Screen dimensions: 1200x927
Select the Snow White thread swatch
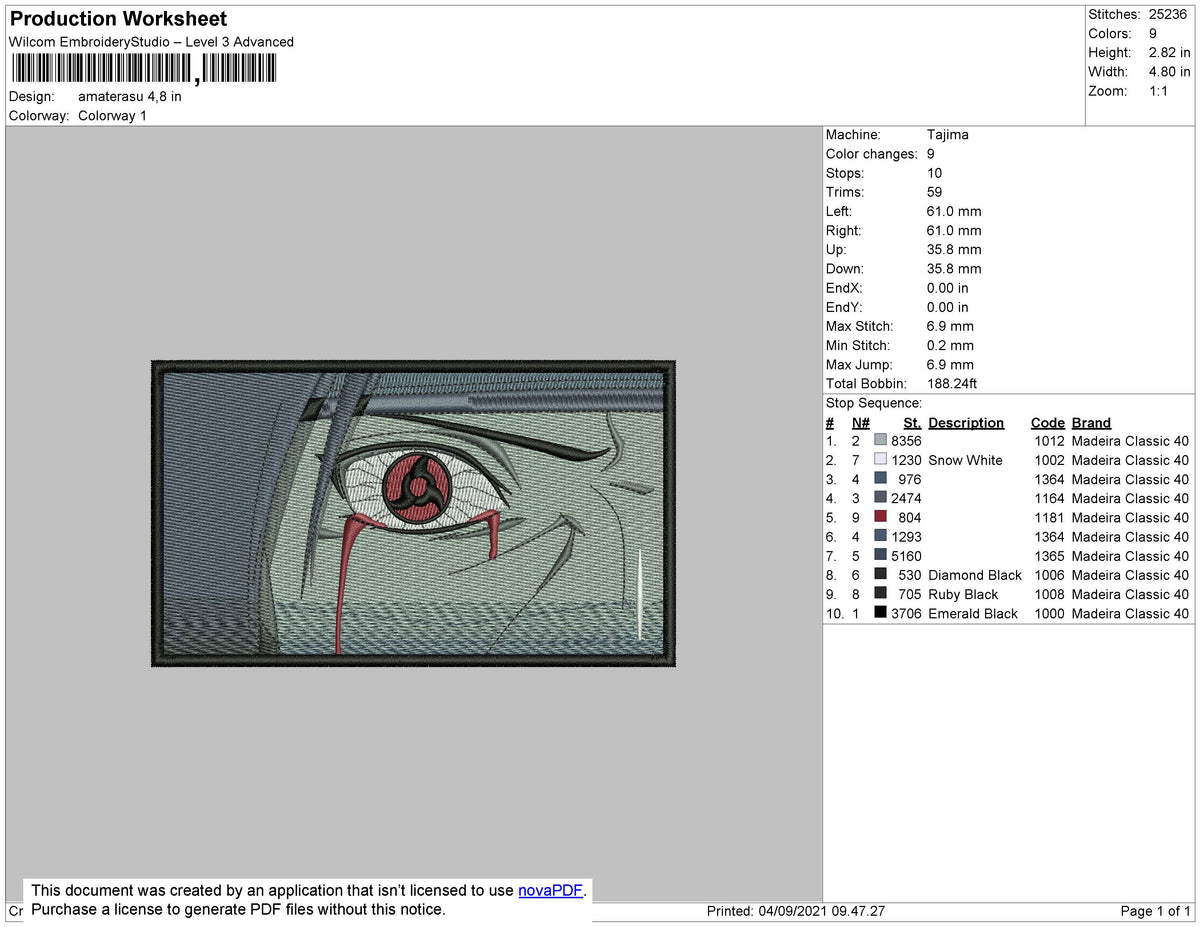point(880,460)
